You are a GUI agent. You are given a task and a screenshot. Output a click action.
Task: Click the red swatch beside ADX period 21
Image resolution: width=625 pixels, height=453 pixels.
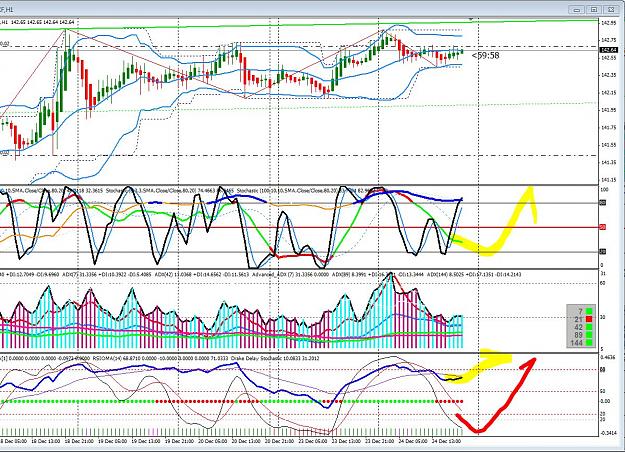(589, 319)
